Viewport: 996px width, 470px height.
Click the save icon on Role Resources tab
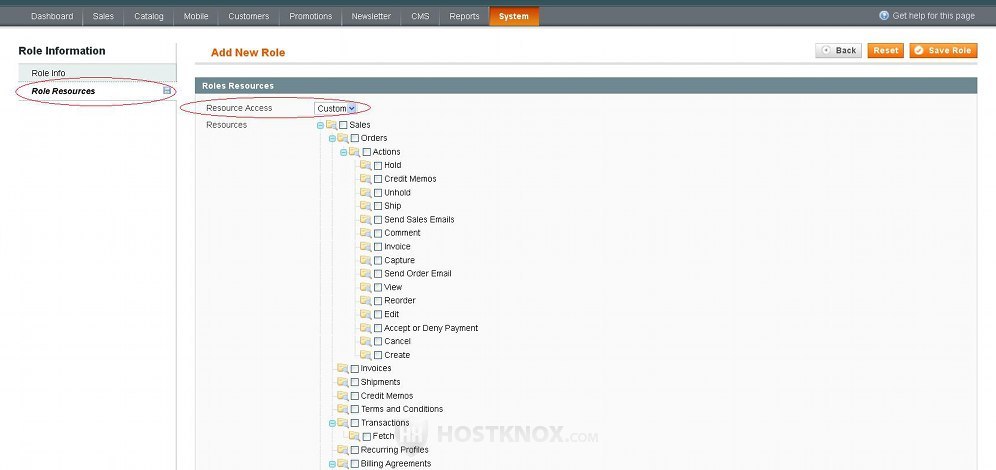tap(167, 90)
